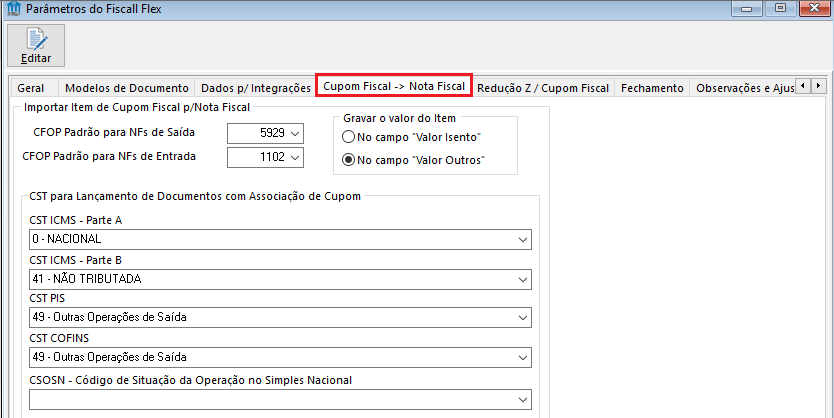Viewport: 834px width, 418px height.
Task: Click the CST COFINS "49 - Outras Operações de Saída" value
Action: click(110, 357)
